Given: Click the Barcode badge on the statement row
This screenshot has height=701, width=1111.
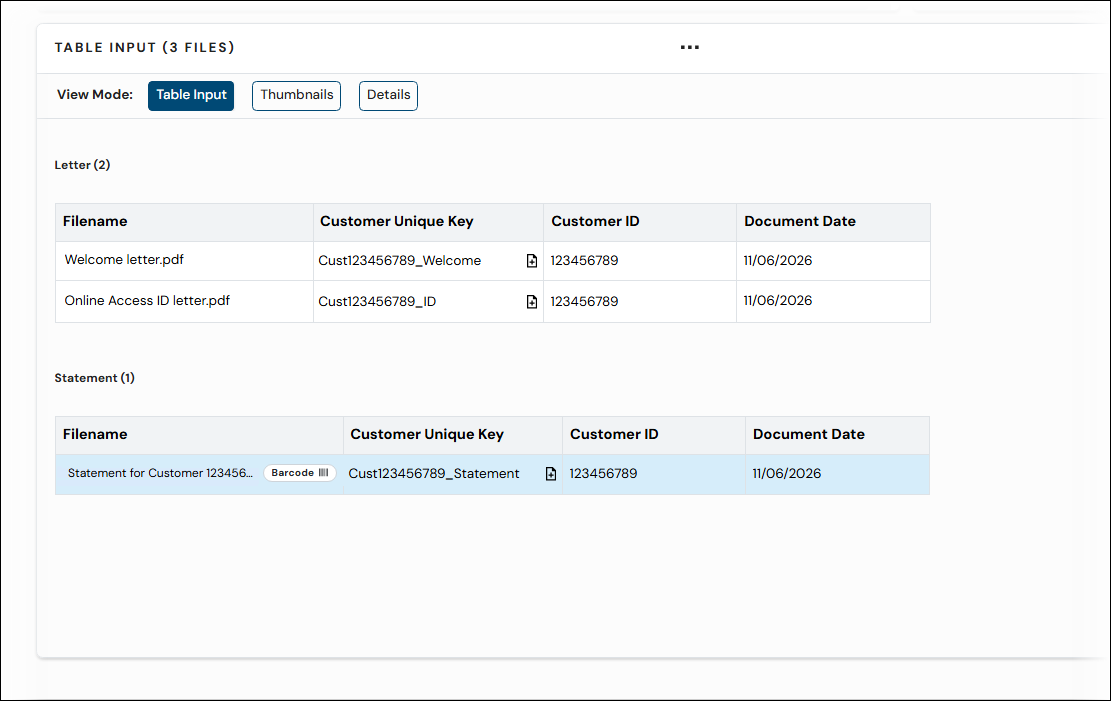Looking at the screenshot, I should (x=300, y=473).
